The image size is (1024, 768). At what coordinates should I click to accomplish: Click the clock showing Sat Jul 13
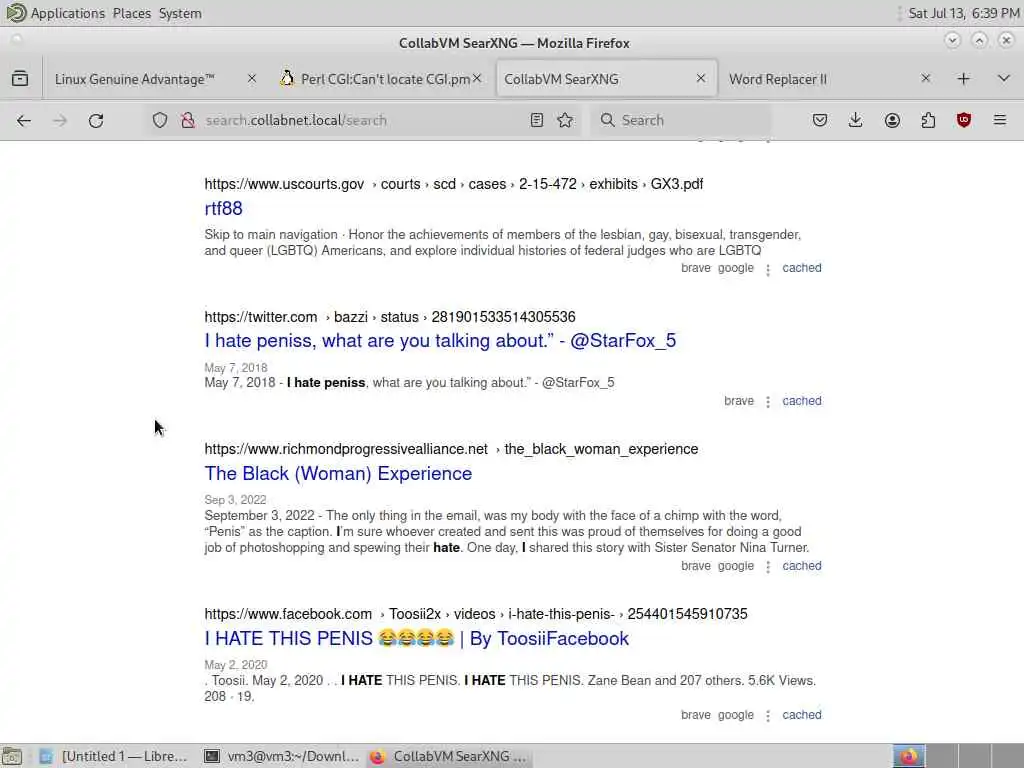click(x=963, y=13)
